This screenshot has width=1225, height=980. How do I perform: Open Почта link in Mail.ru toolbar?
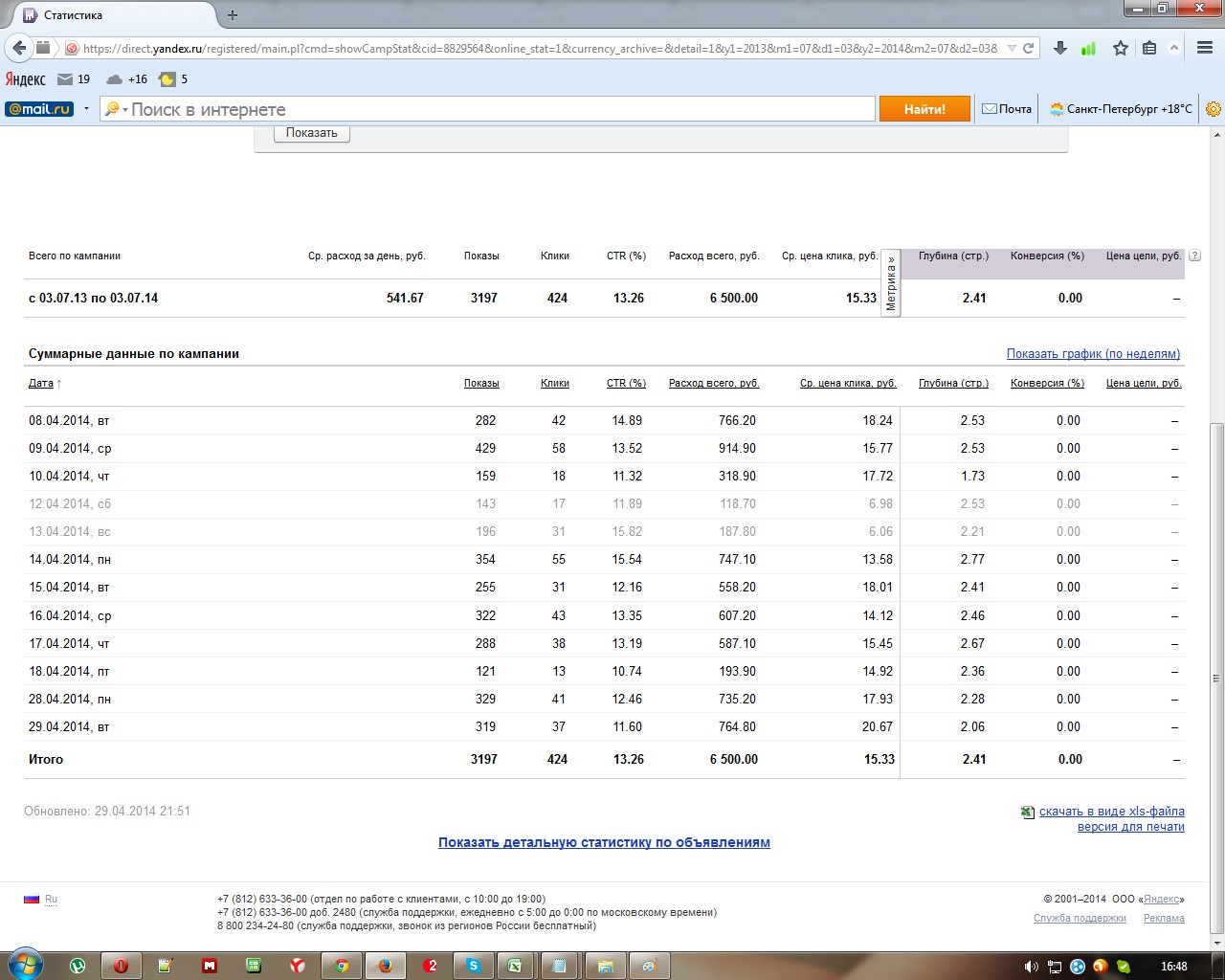[x=1007, y=109]
